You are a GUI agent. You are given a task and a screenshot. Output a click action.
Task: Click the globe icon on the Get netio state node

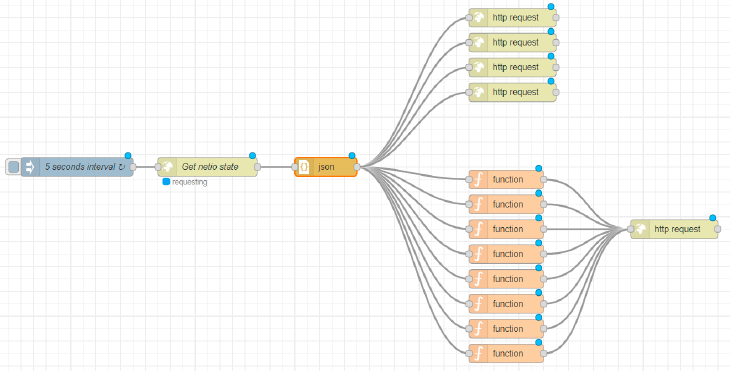[x=167, y=167]
